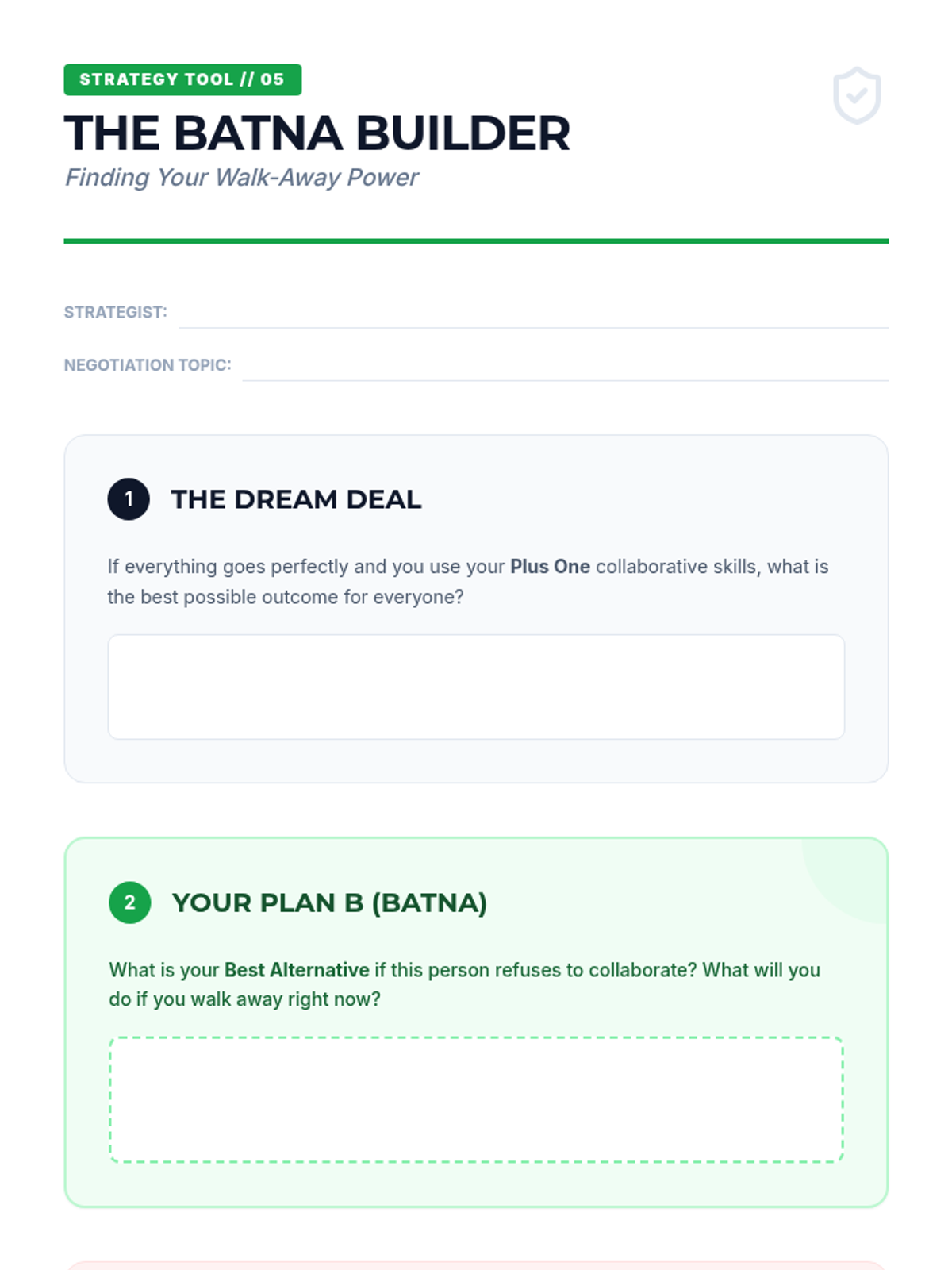Click the shield checkmark icon
952x1270 pixels.
(x=857, y=96)
